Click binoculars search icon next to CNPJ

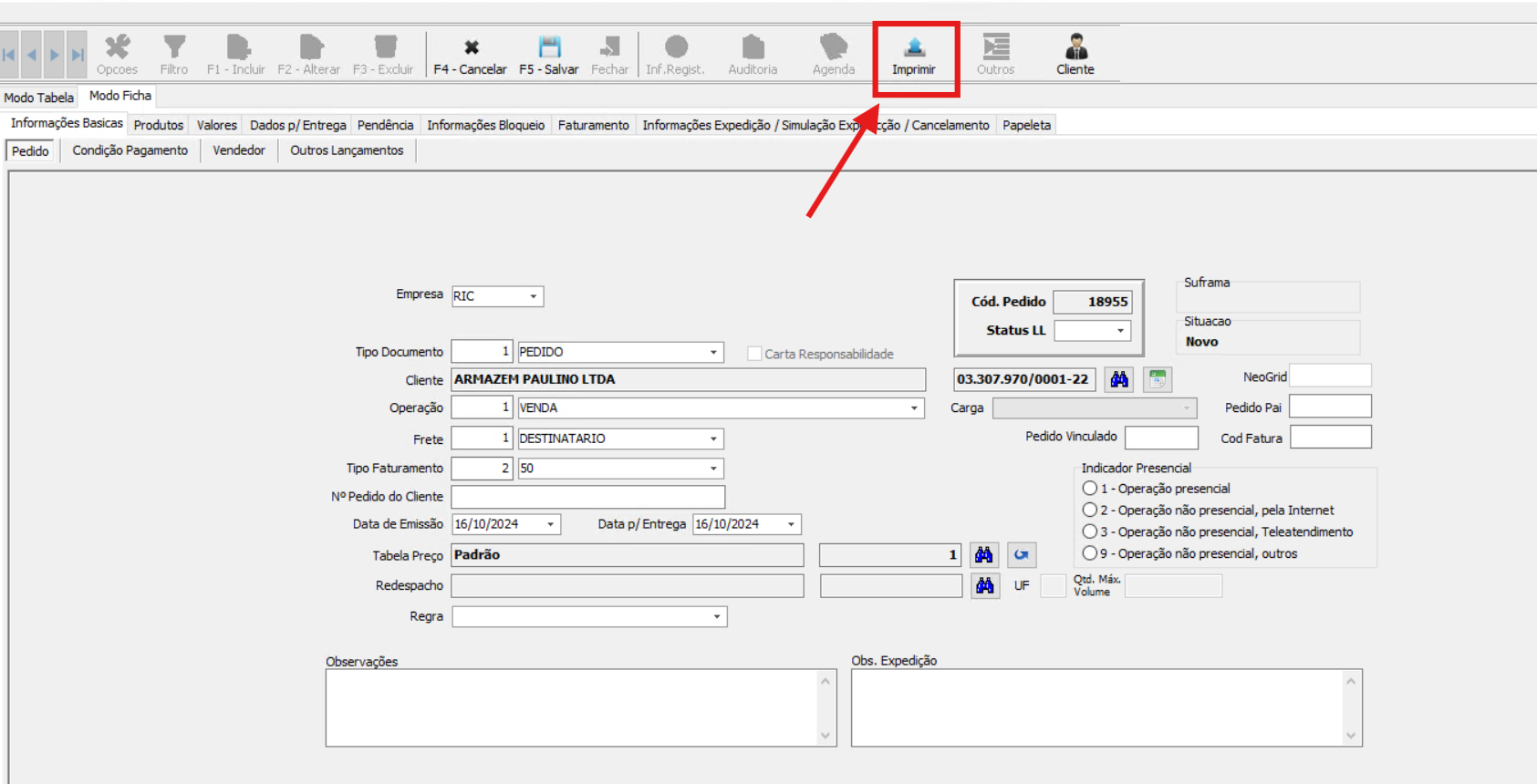point(1119,379)
